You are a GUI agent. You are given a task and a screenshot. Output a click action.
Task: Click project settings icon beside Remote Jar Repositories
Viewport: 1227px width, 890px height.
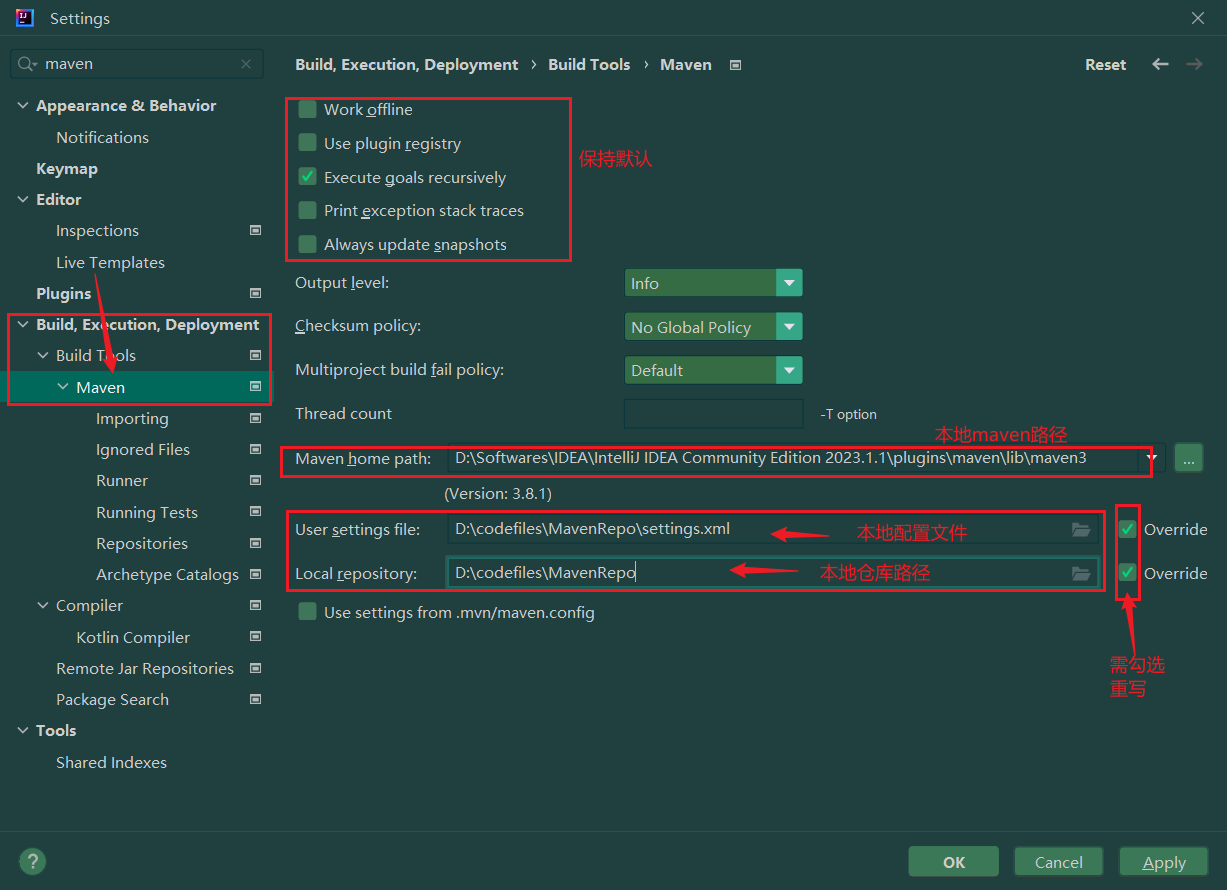(x=255, y=668)
